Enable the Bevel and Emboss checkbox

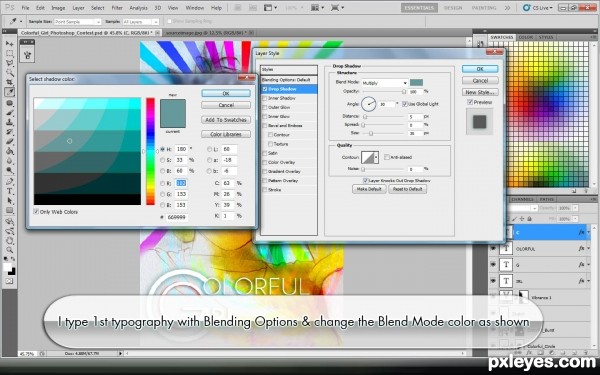[x=264, y=126]
